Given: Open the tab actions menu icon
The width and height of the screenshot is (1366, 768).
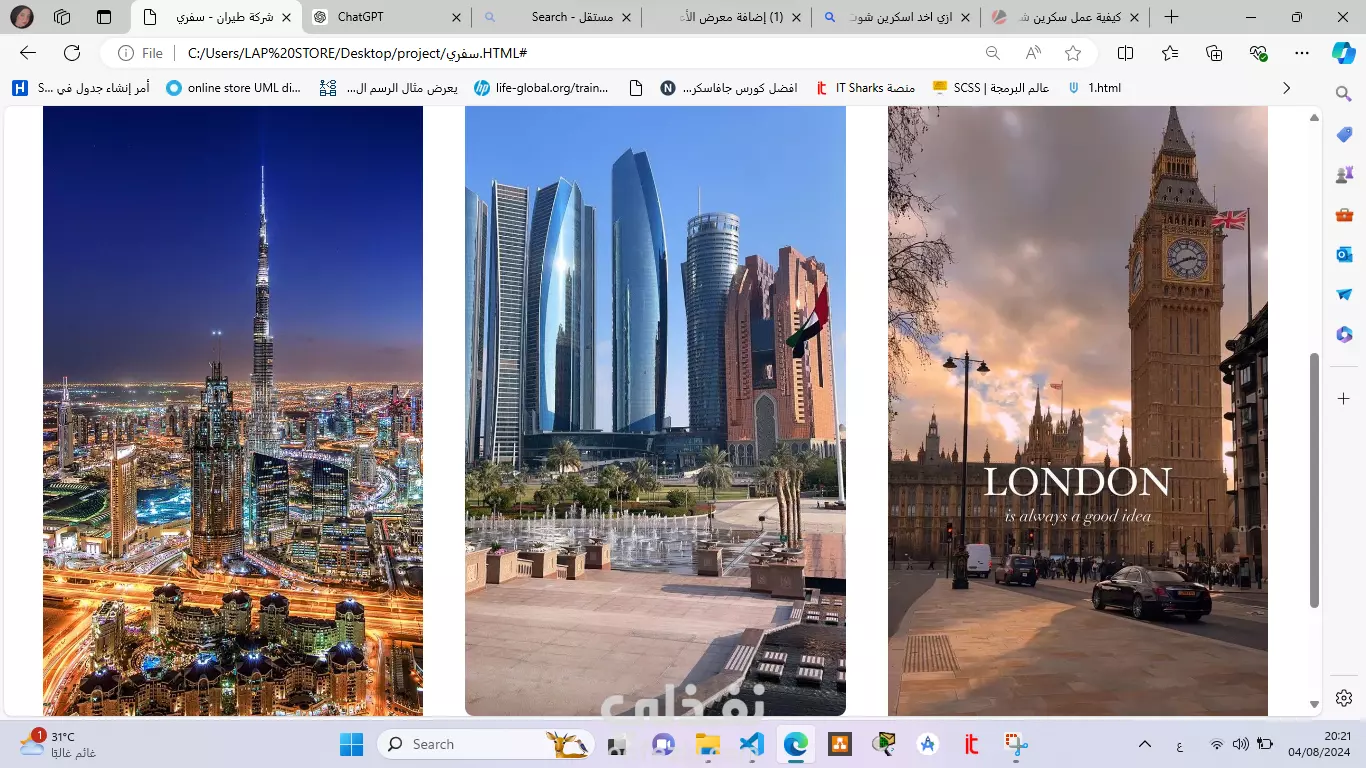Looking at the screenshot, I should [104, 17].
